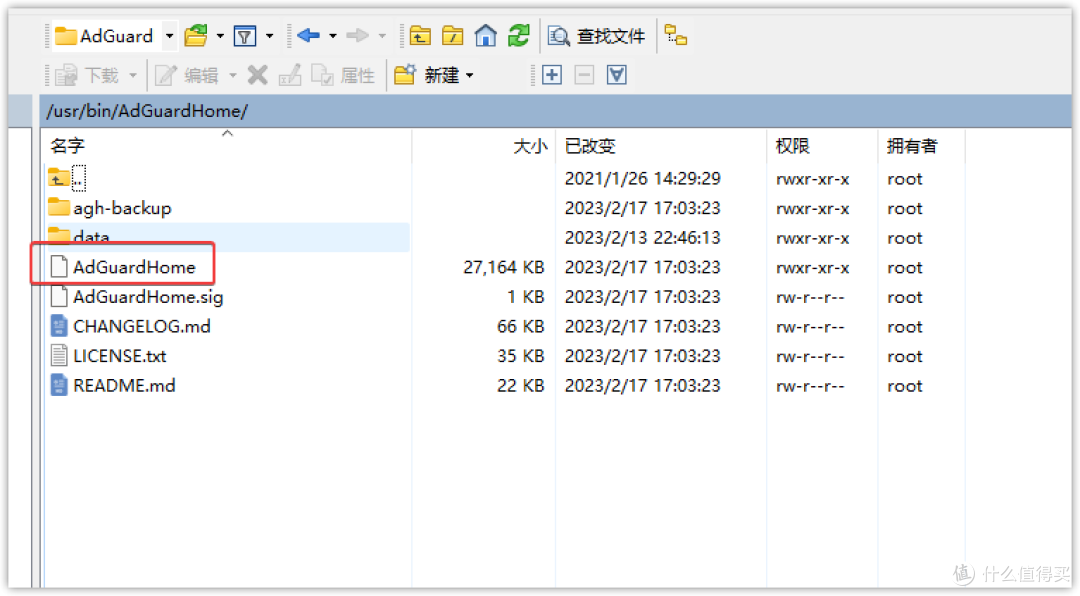Image resolution: width=1080 pixels, height=596 pixels.
Task: Click the select files plus icon
Action: [551, 74]
